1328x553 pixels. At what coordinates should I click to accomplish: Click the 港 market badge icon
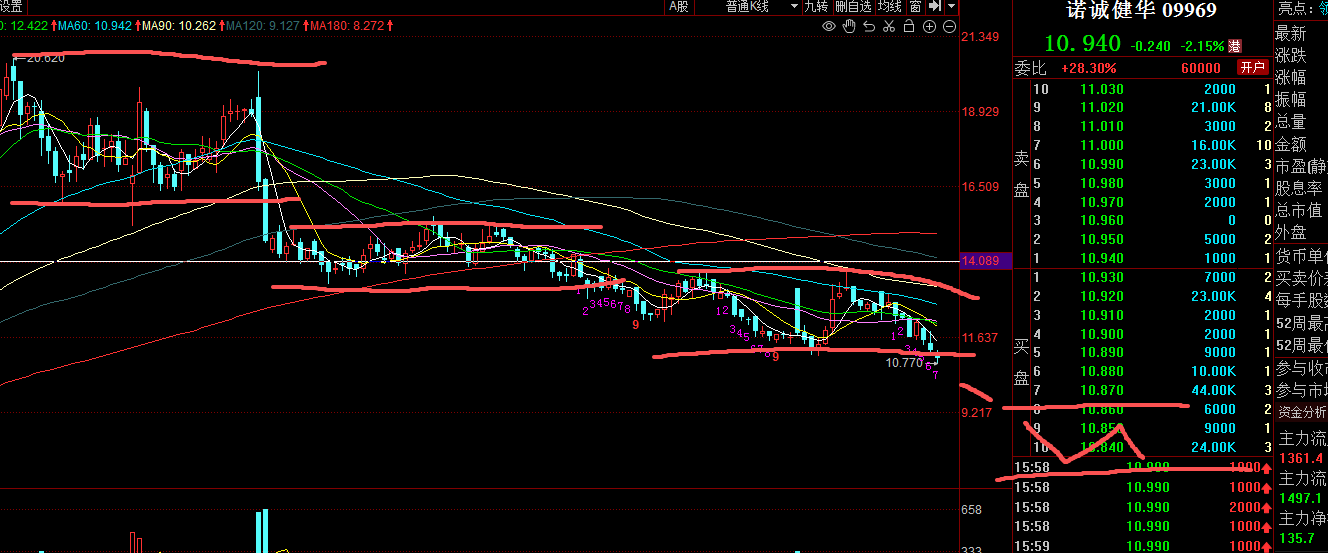pos(1235,45)
